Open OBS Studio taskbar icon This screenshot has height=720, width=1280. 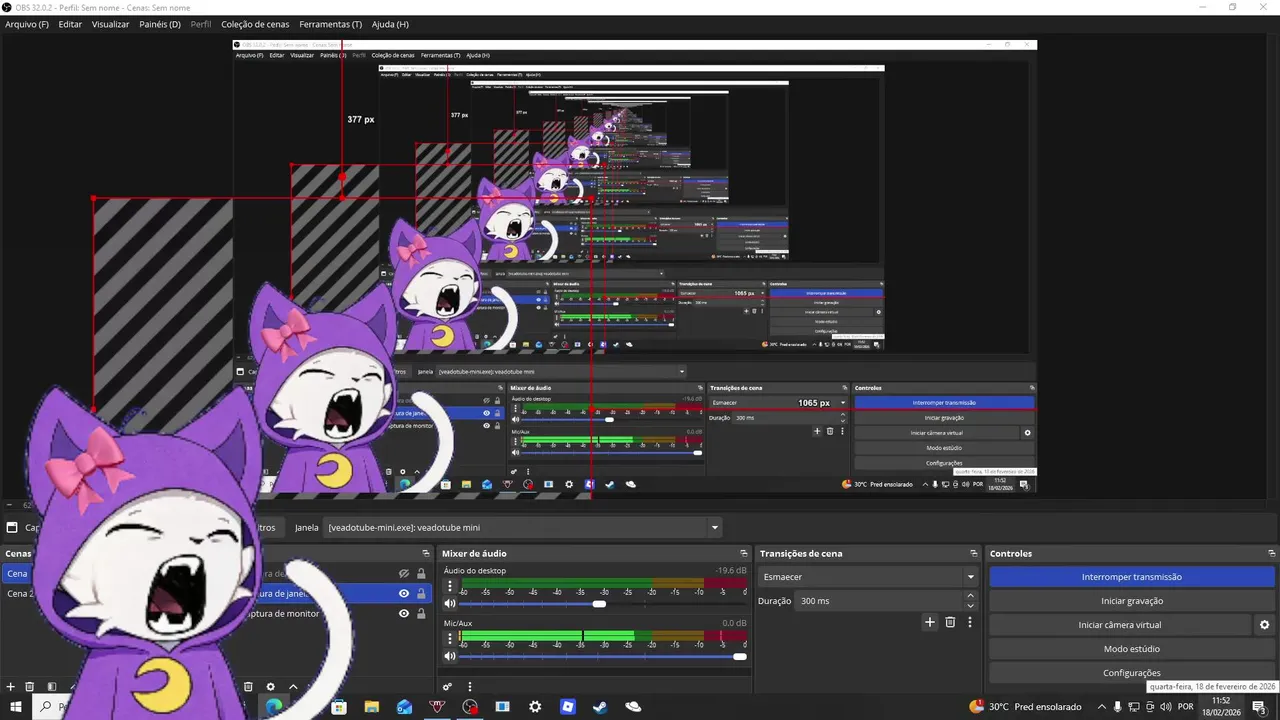coord(470,707)
